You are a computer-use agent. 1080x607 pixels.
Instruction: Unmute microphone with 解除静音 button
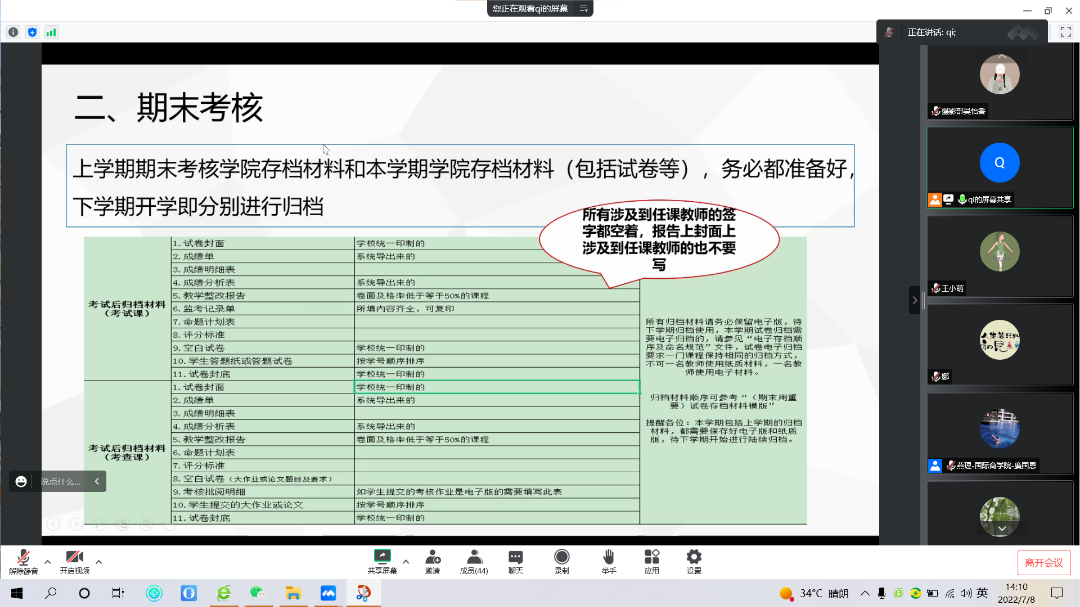click(23, 561)
